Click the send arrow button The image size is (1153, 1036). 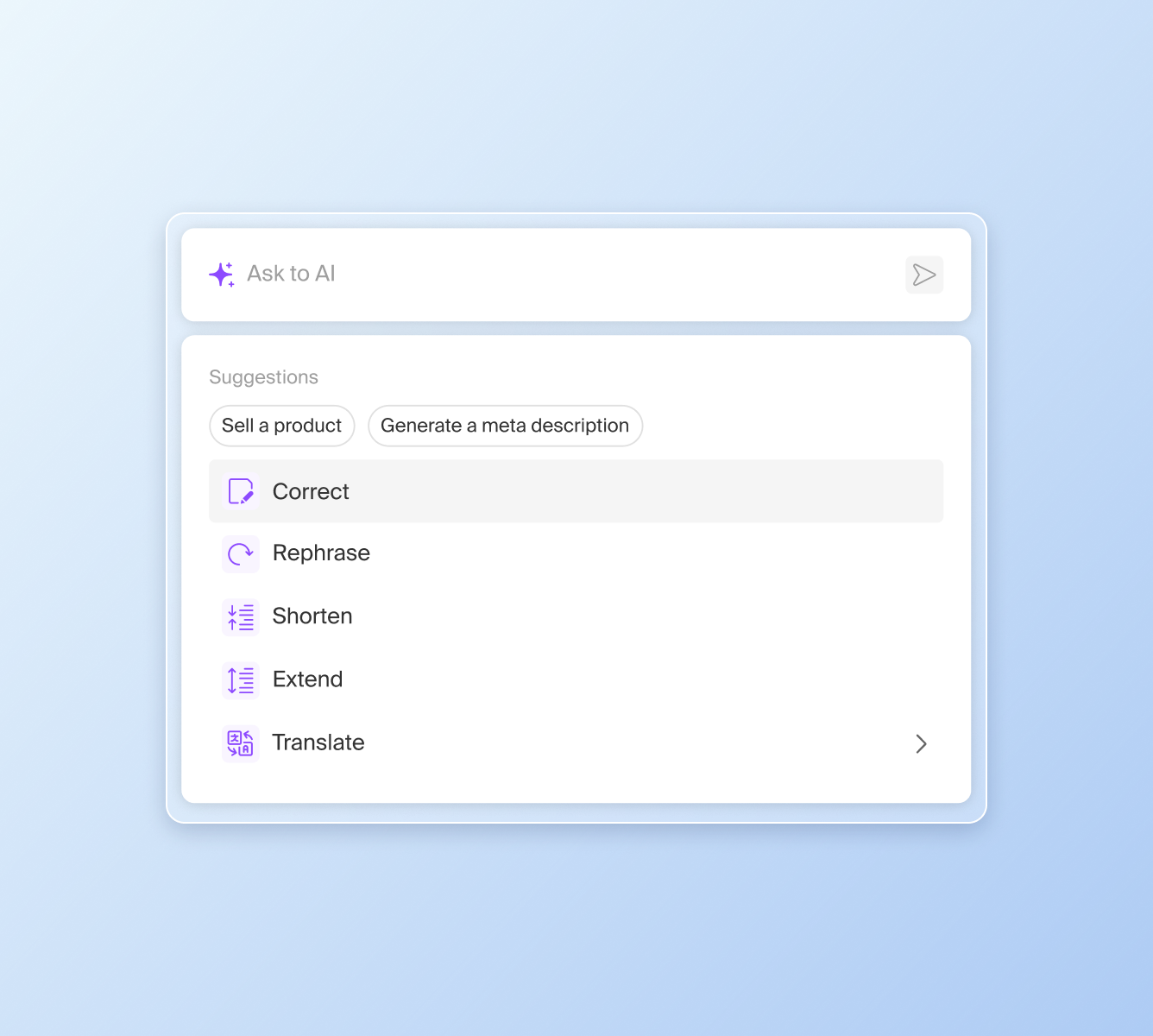click(x=924, y=275)
